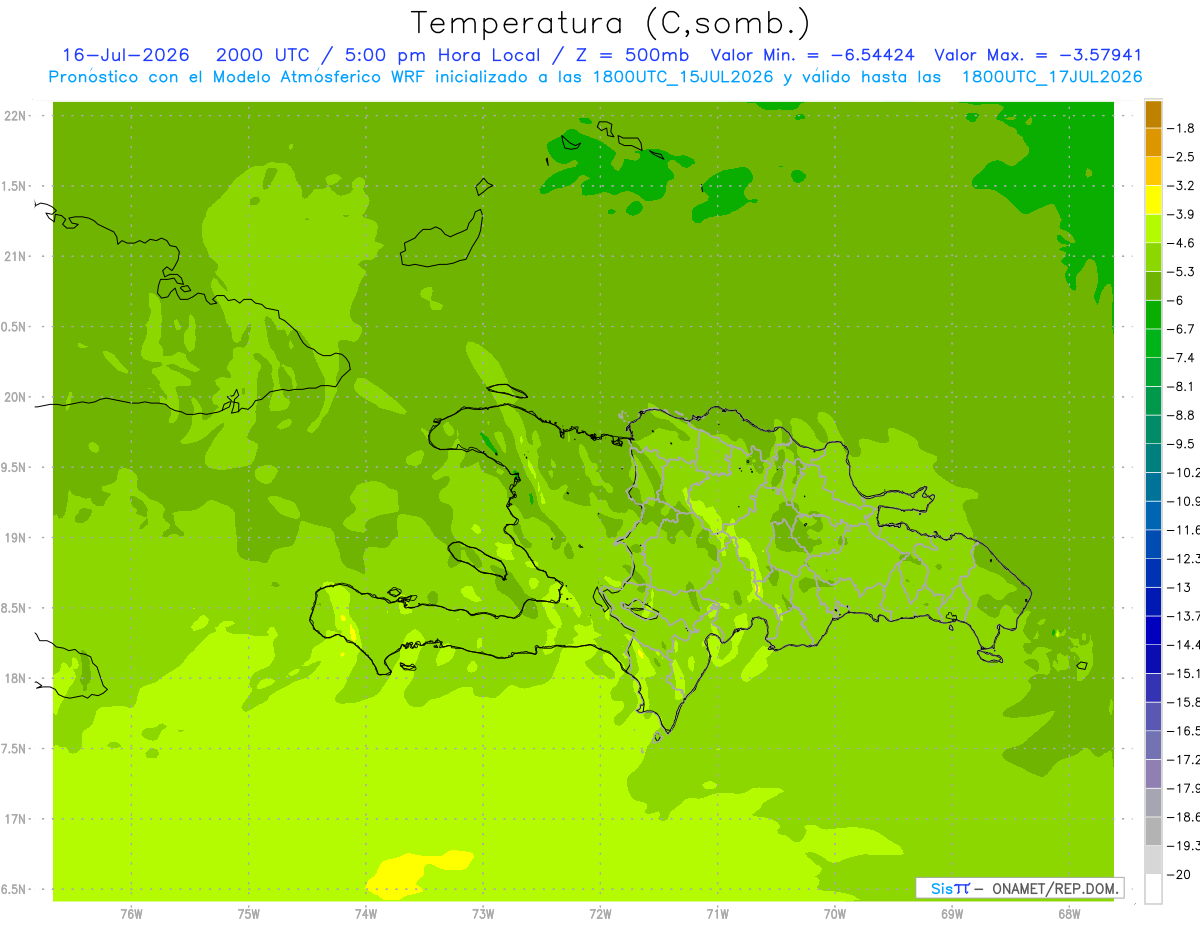Pick the green swatch between -6 and -6.7
1200x927 pixels.
click(1153, 315)
